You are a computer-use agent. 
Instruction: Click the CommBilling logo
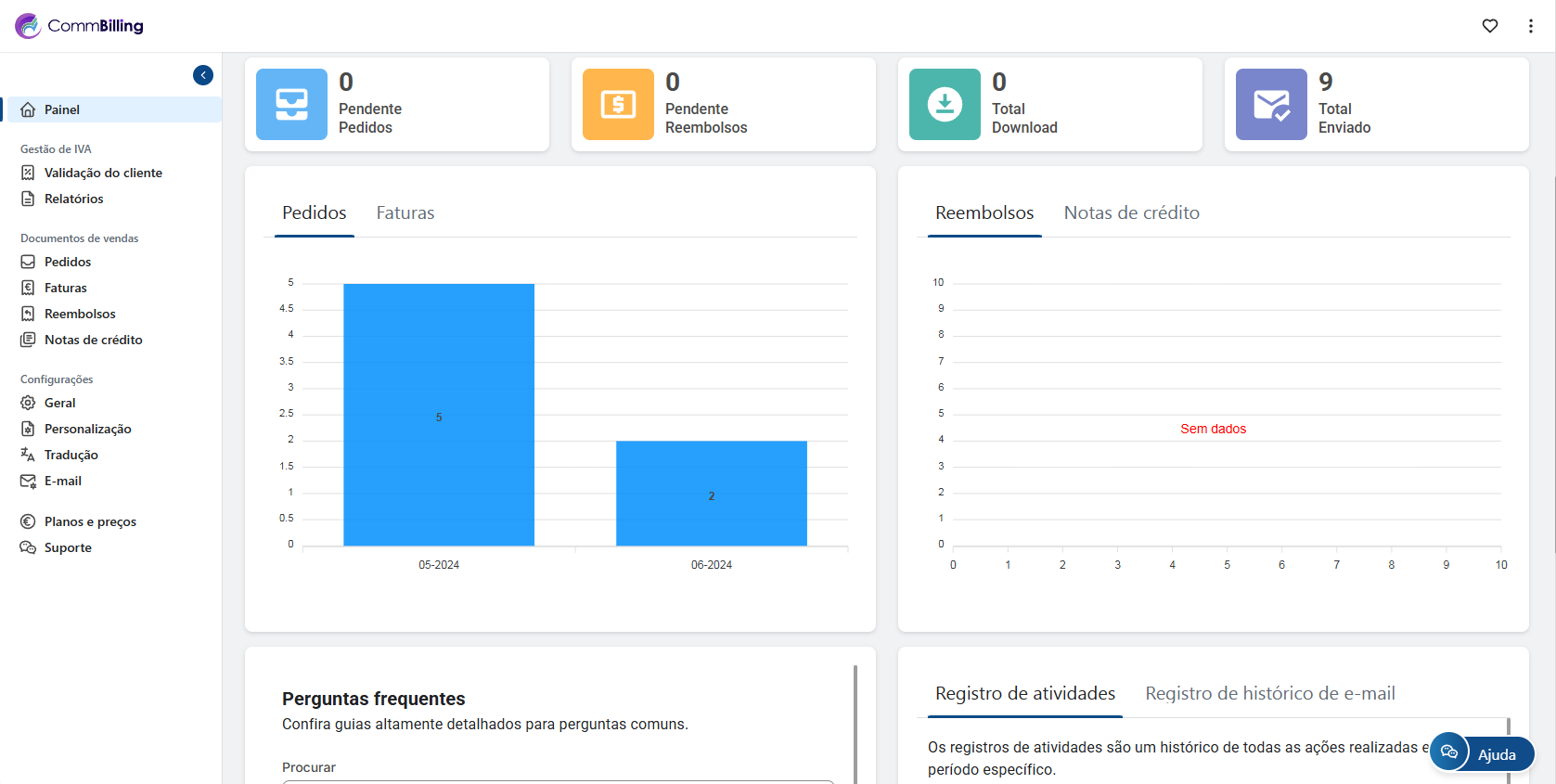coord(80,26)
